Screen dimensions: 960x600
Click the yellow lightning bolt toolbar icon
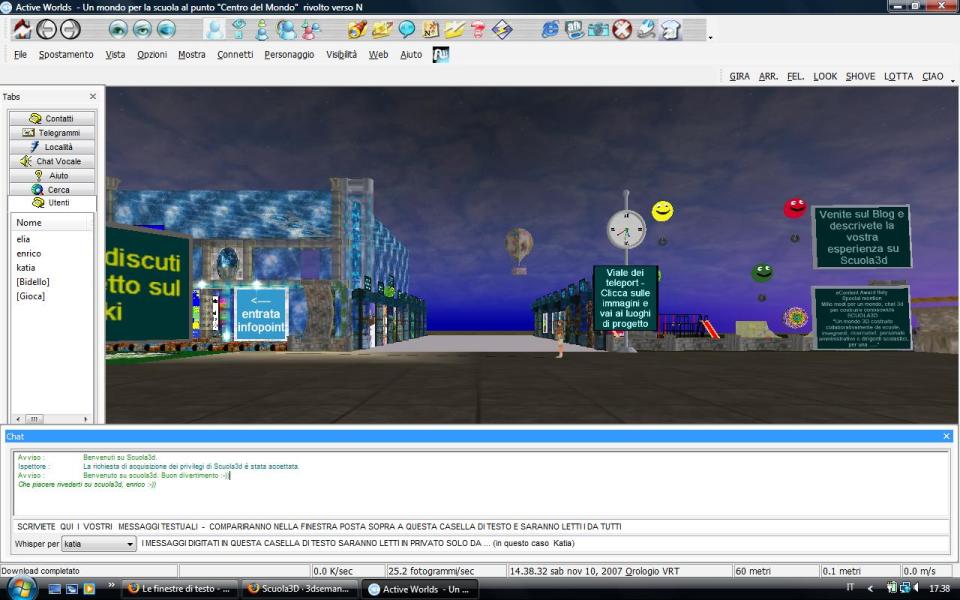coord(454,29)
